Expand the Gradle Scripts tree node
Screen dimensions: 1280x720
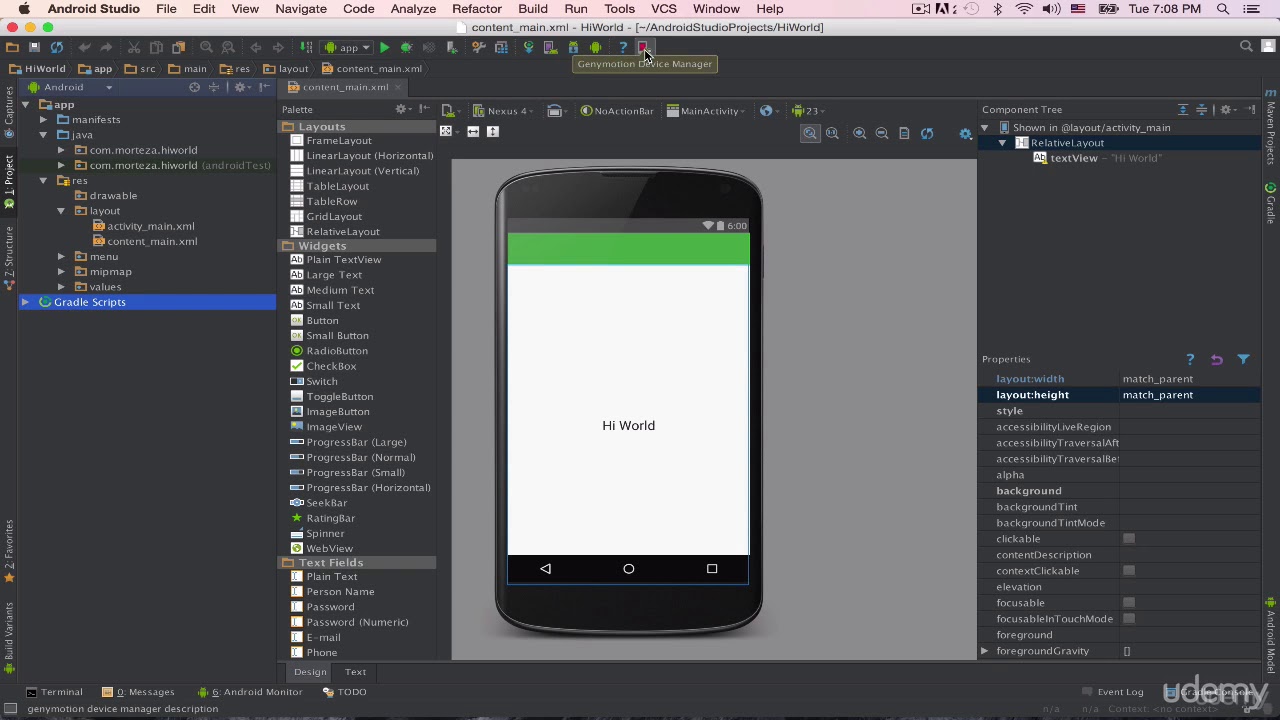click(x=25, y=302)
